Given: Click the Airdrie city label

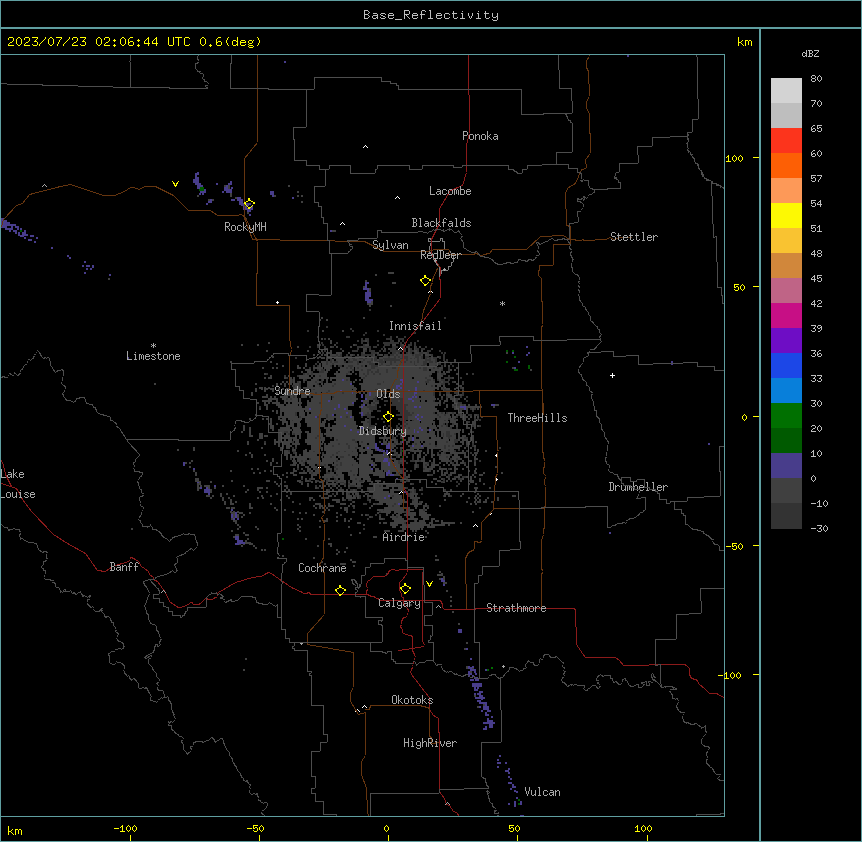Looking at the screenshot, I should tap(404, 537).
